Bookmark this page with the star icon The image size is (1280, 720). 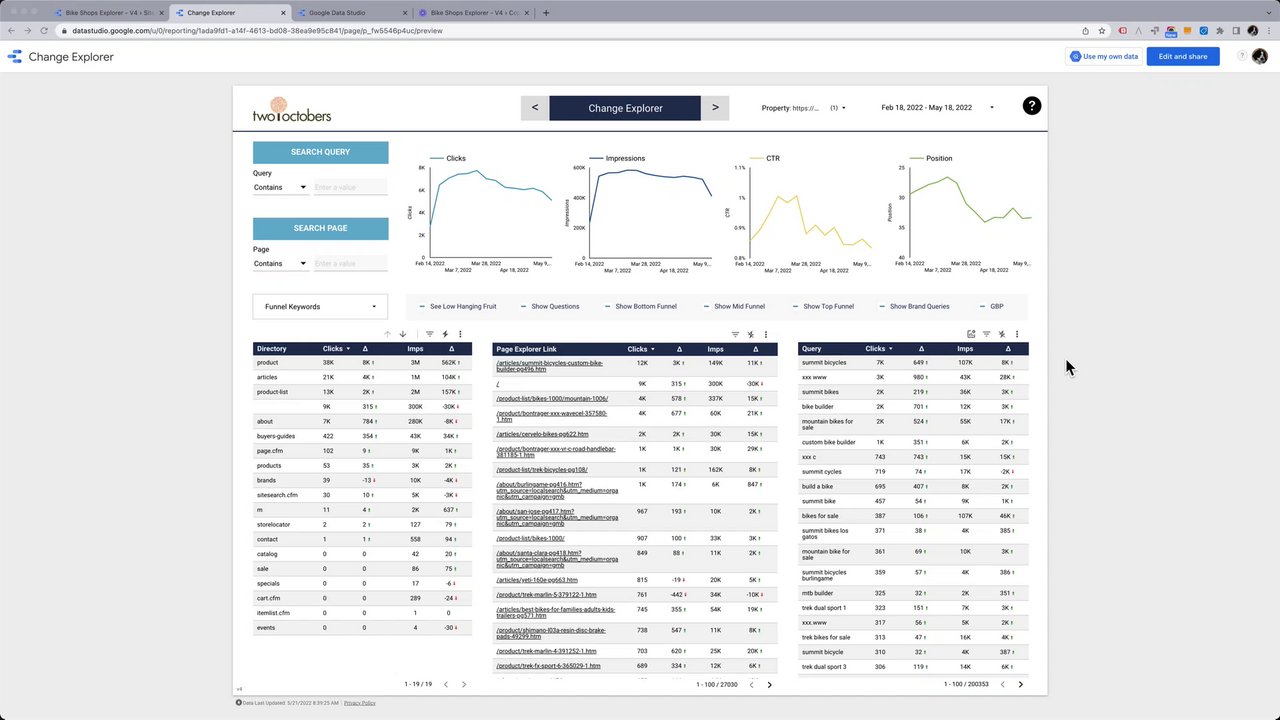click(1102, 31)
